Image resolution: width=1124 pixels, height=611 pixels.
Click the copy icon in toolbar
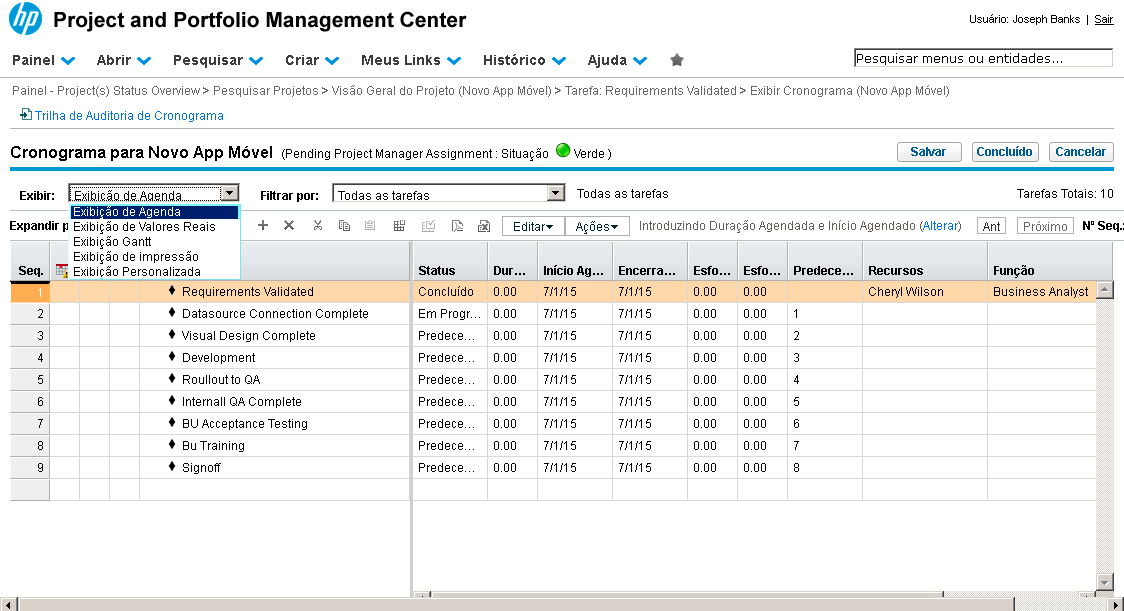click(344, 226)
